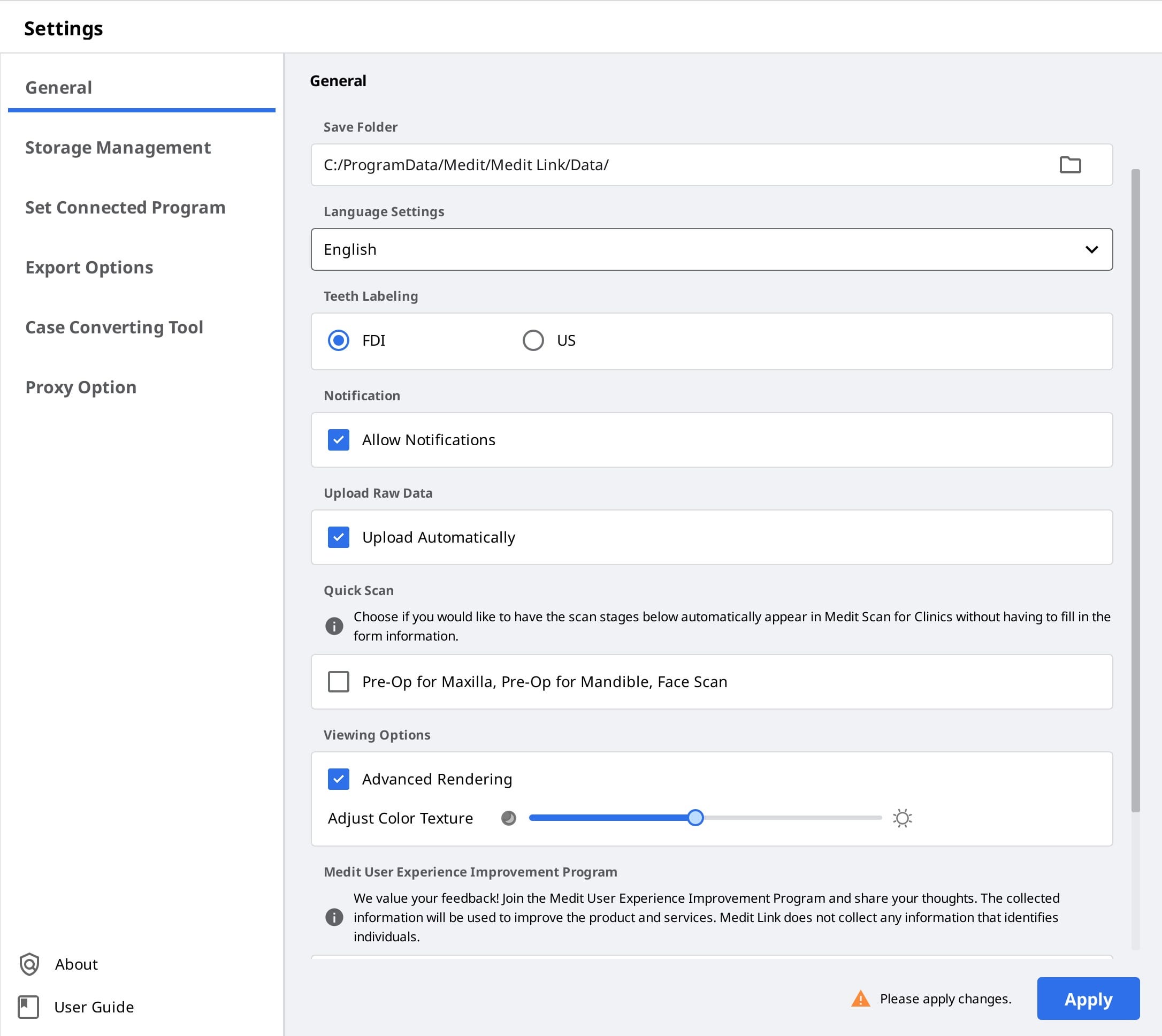Click the bright sun icon beside the slider

click(902, 818)
